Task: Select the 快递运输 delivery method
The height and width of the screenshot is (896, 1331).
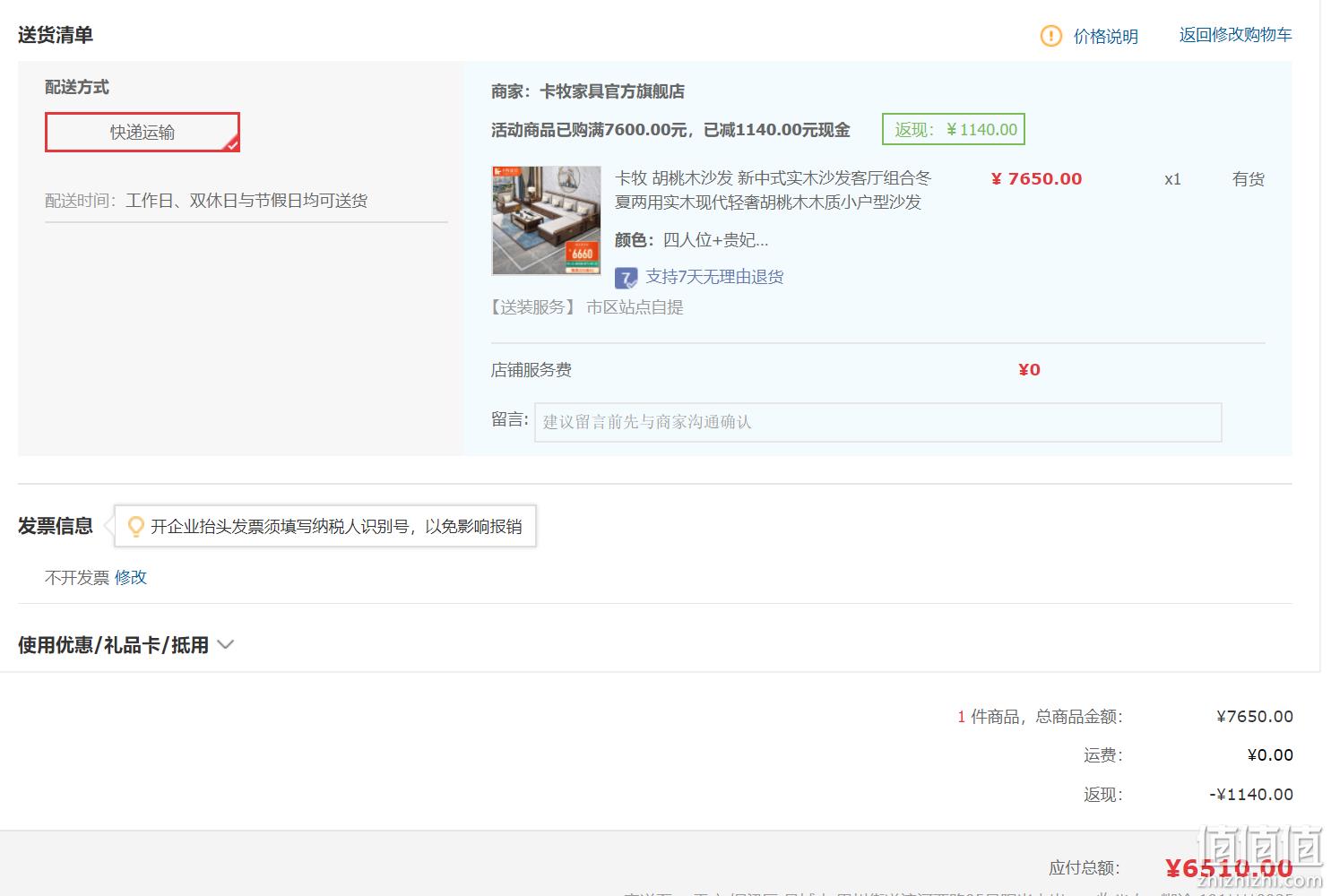Action: point(143,132)
